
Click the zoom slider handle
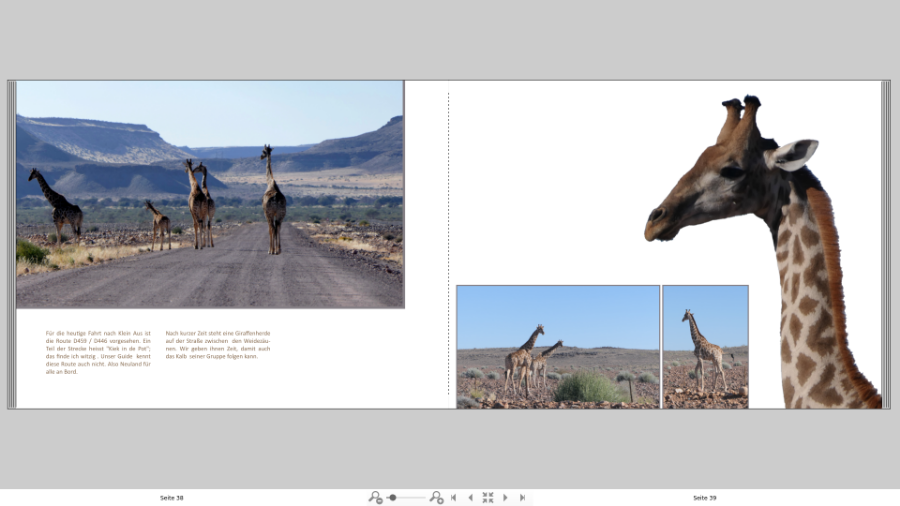coord(393,497)
